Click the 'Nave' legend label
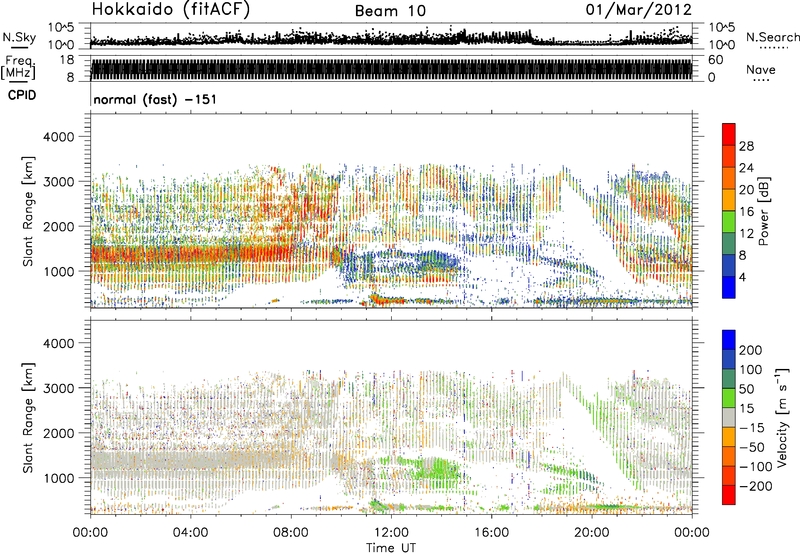 click(761, 69)
